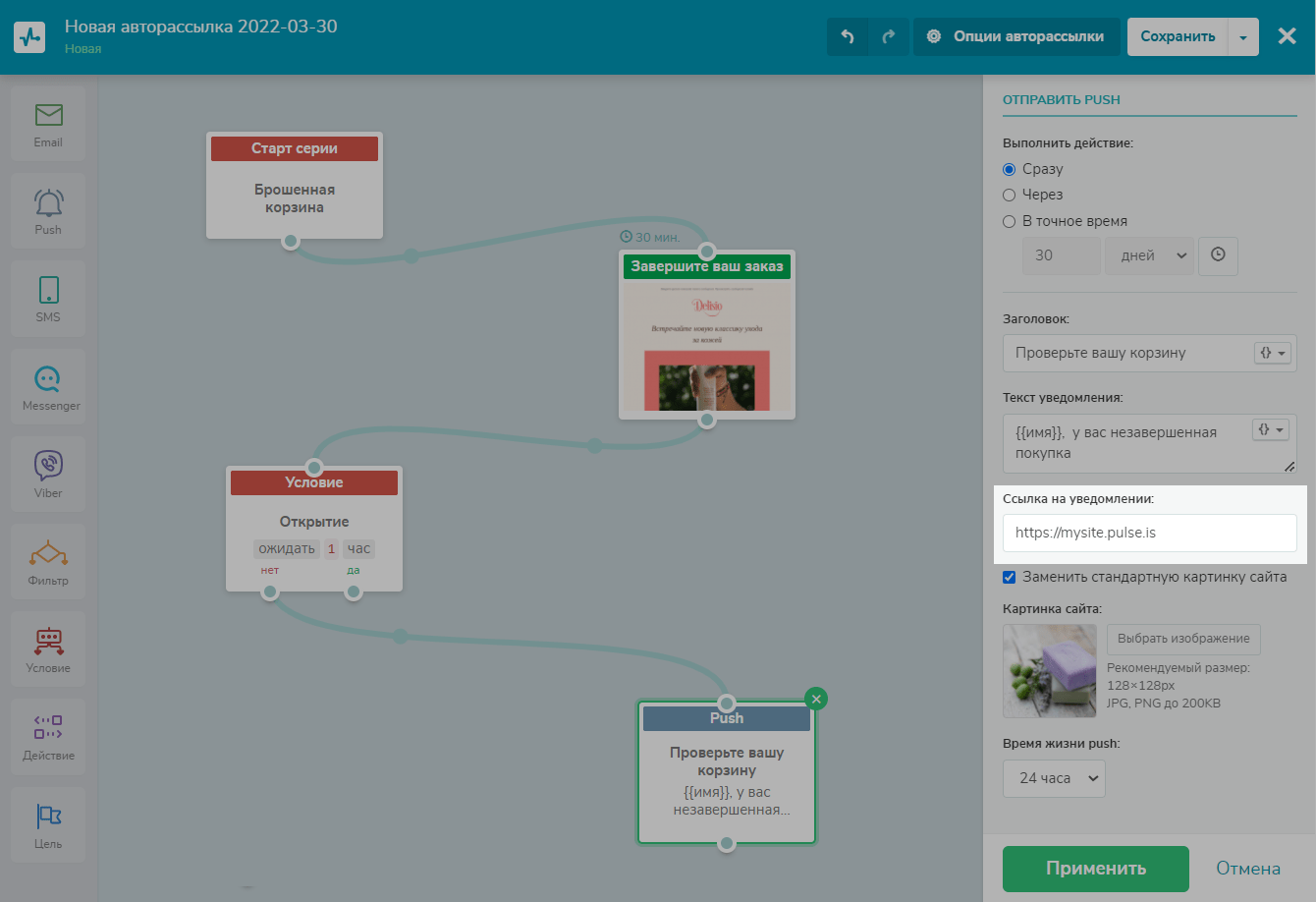Undo the last change with the arrow icon

pyautogui.click(x=848, y=37)
